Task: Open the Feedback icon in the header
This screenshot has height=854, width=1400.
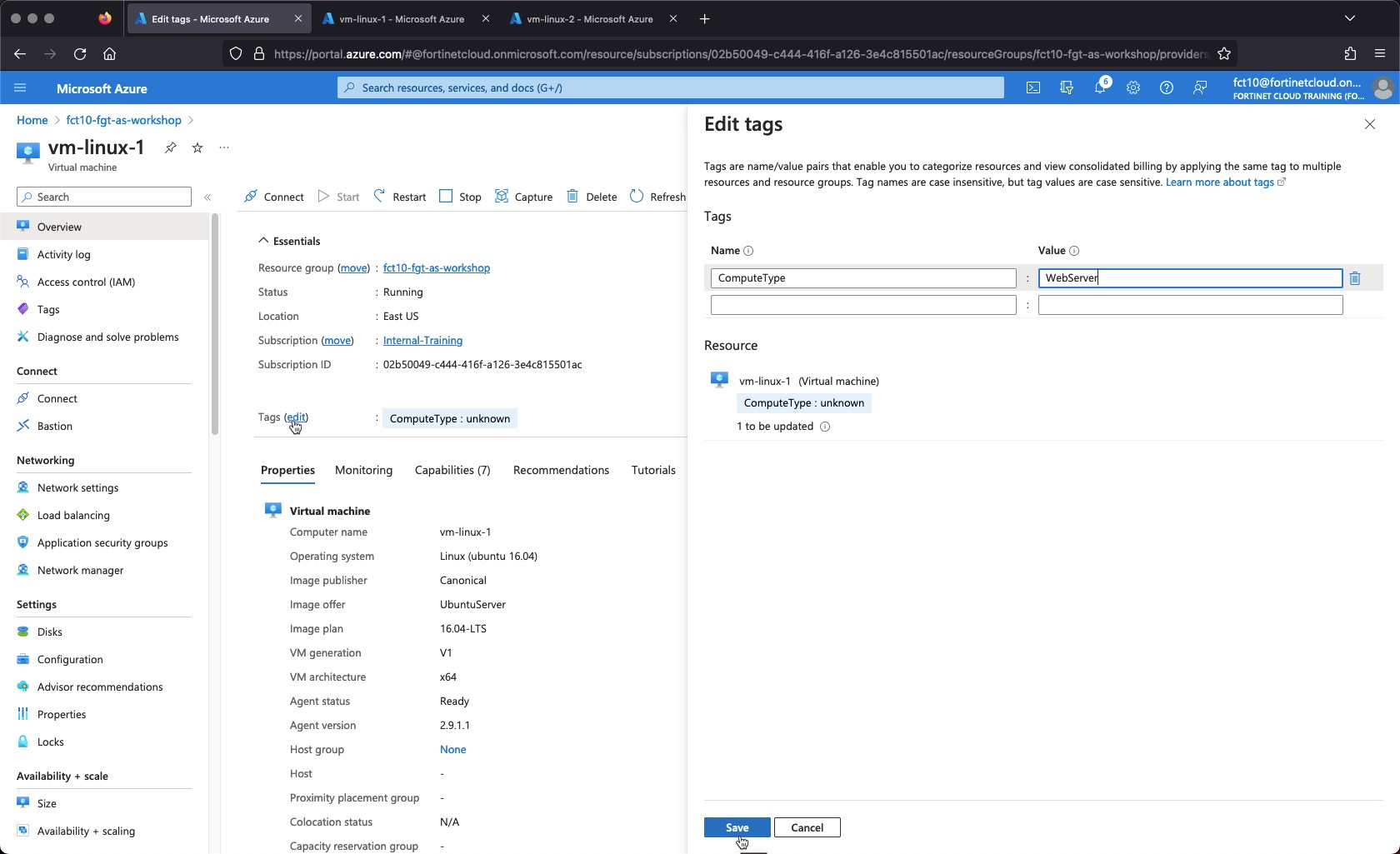Action: (x=1200, y=87)
